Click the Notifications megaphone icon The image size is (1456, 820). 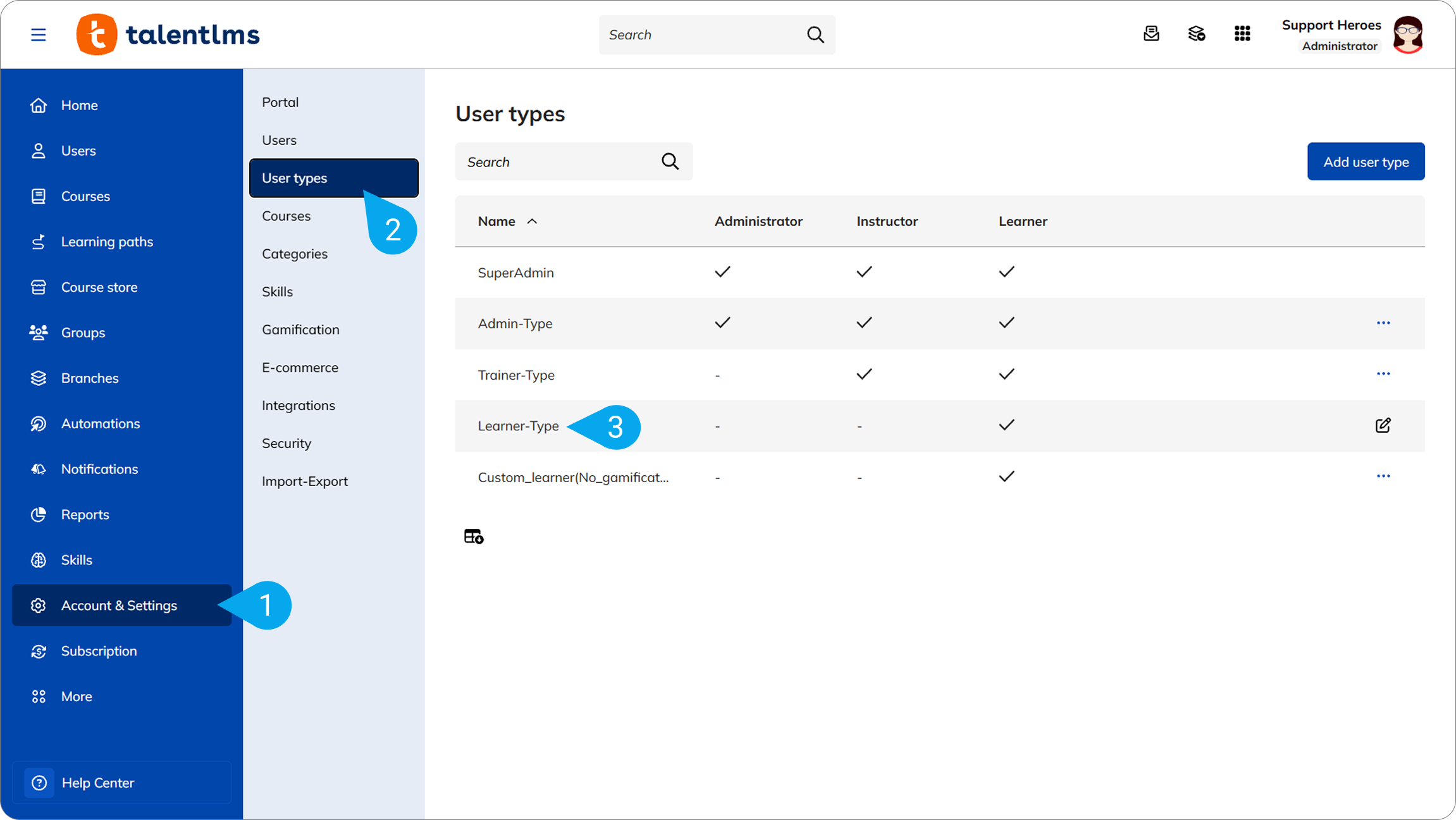39,469
